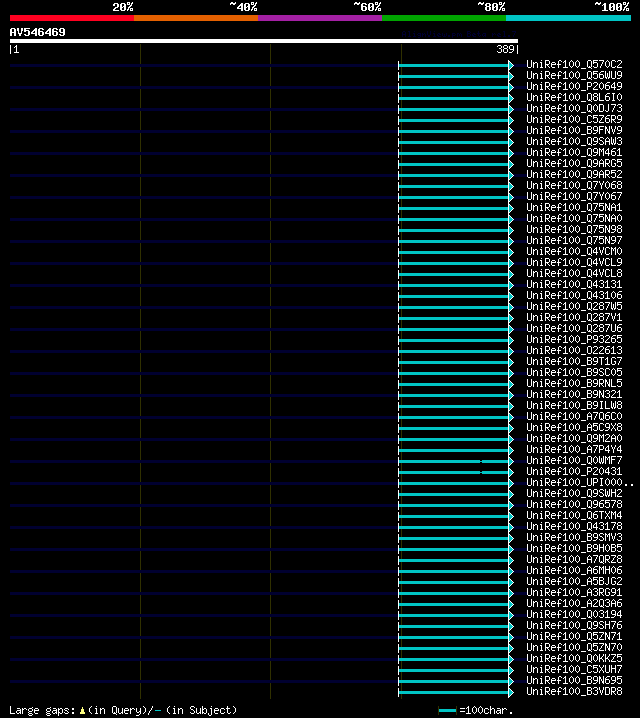Open UniRef100_Q96578 hit

pyautogui.click(x=574, y=504)
